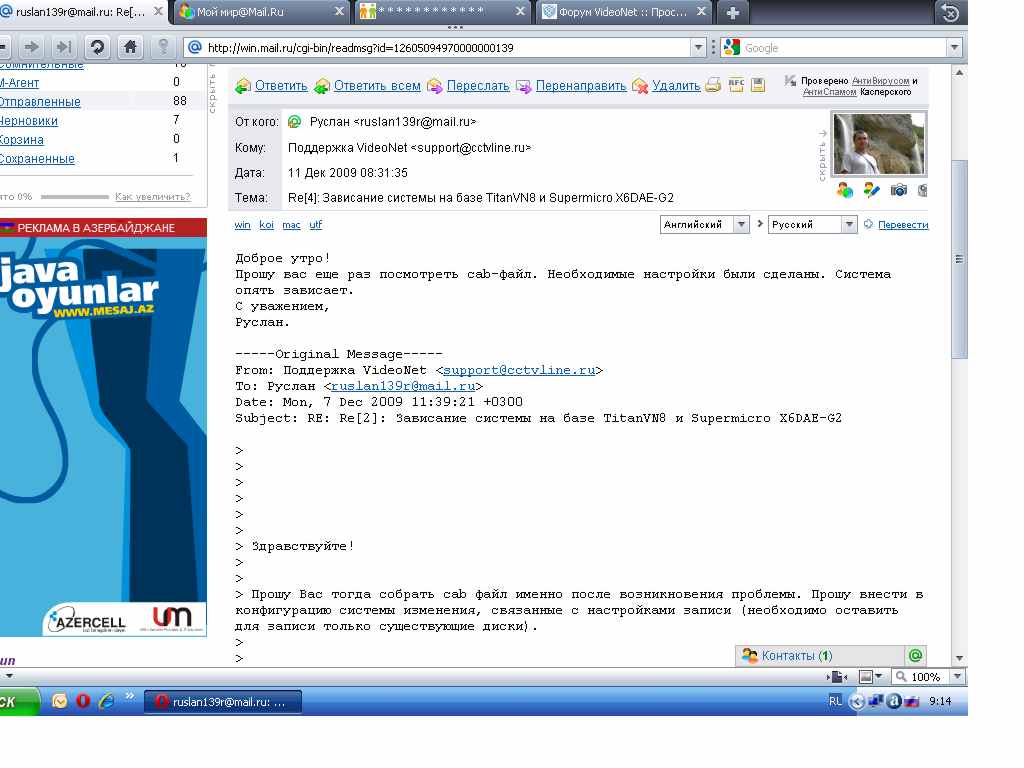Click the Google search field
This screenshot has height=768, width=1024.
[844, 48]
